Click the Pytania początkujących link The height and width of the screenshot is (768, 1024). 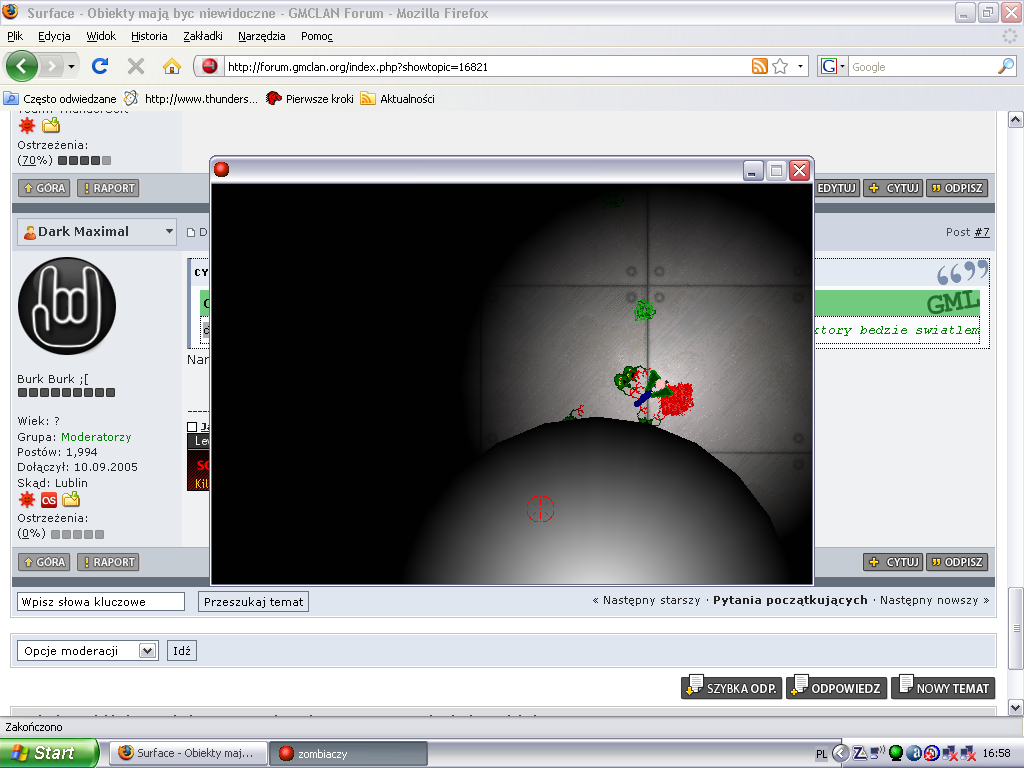pyautogui.click(x=789, y=601)
